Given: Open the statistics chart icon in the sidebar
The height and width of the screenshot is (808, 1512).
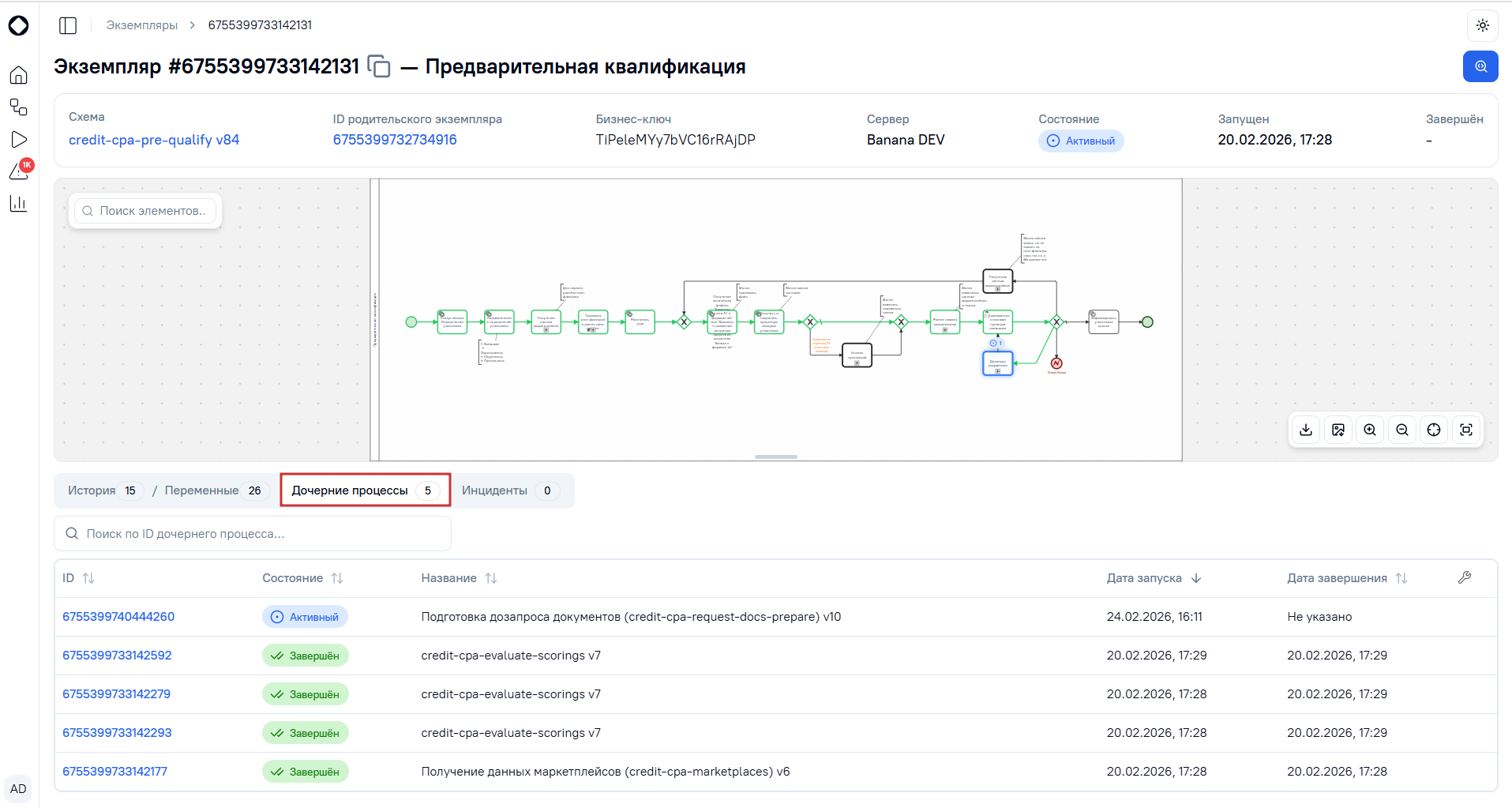Looking at the screenshot, I should [x=19, y=204].
